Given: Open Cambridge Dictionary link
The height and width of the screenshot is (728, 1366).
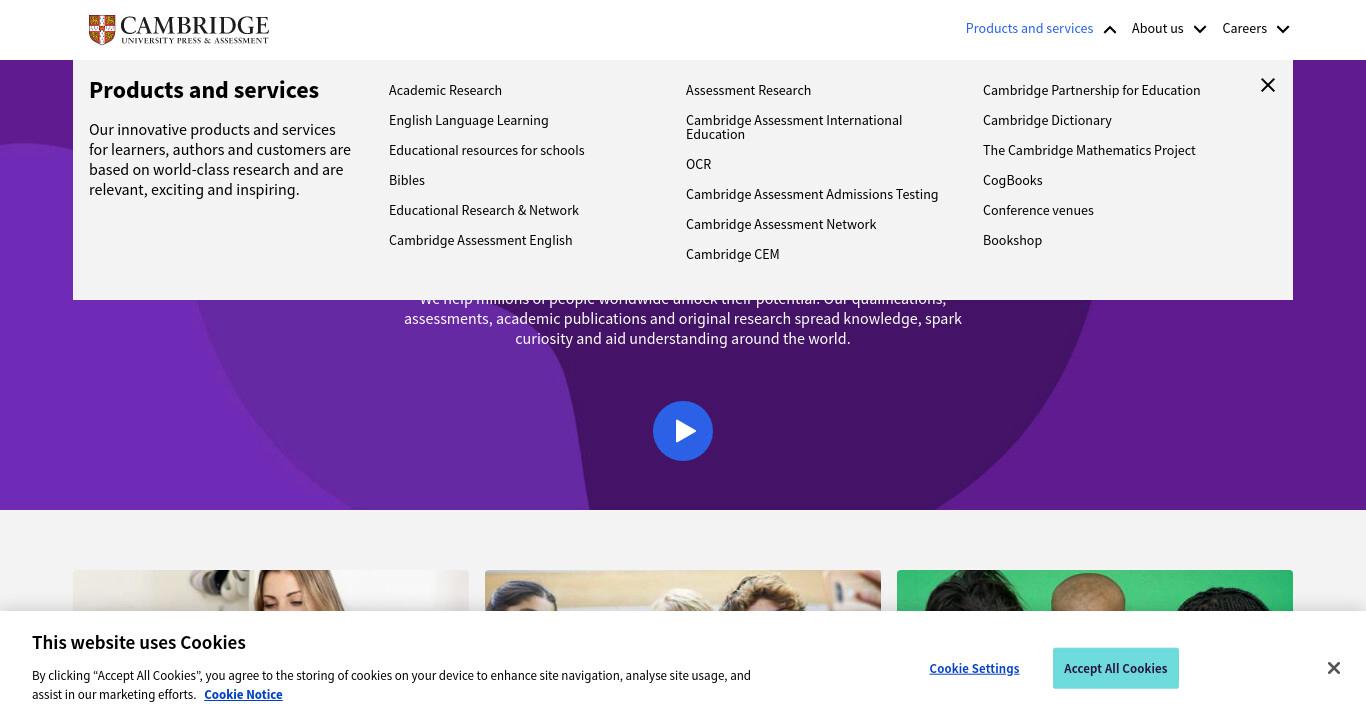Looking at the screenshot, I should click(x=1047, y=120).
